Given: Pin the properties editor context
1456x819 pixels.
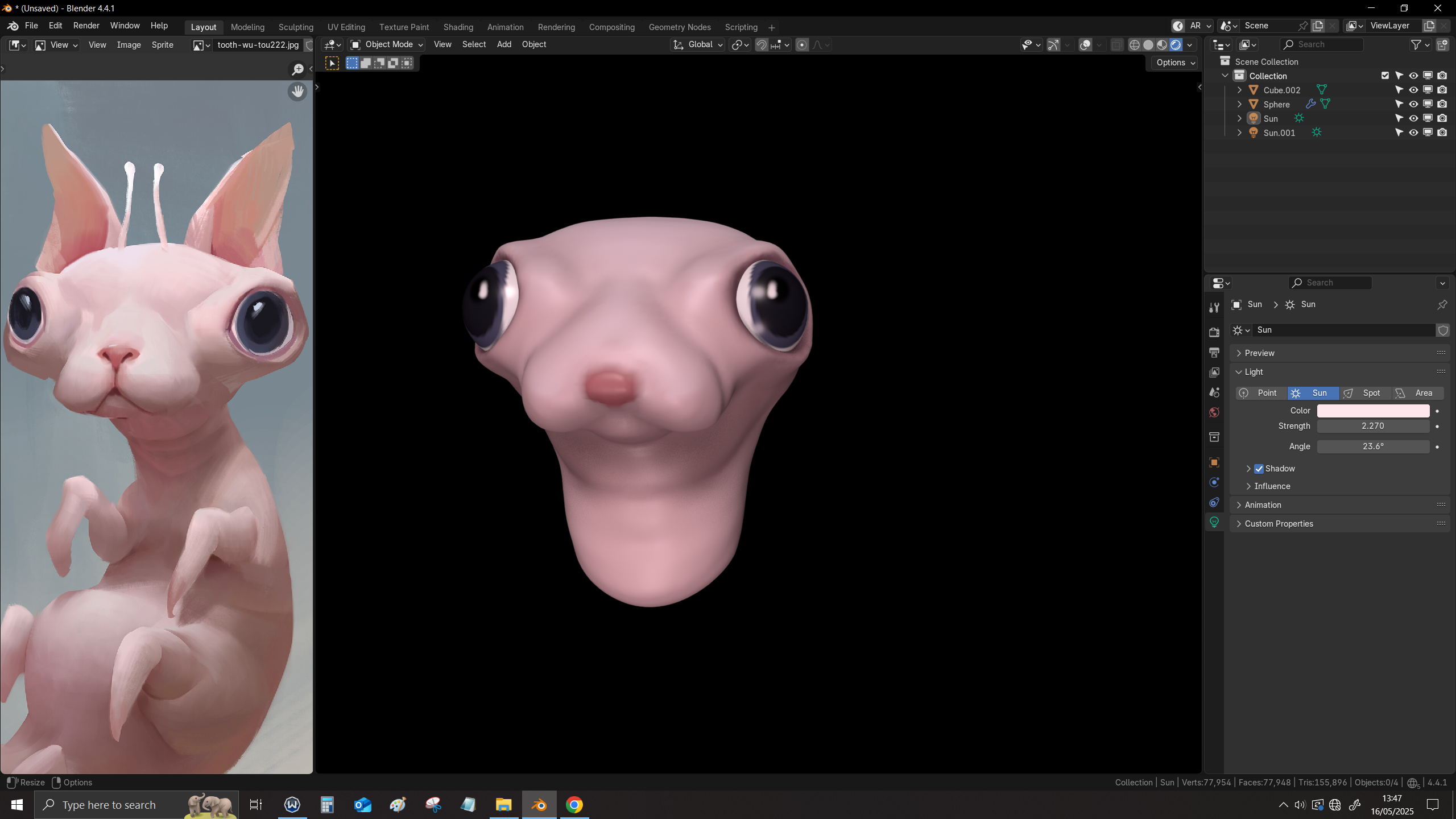Looking at the screenshot, I should tap(1442, 305).
